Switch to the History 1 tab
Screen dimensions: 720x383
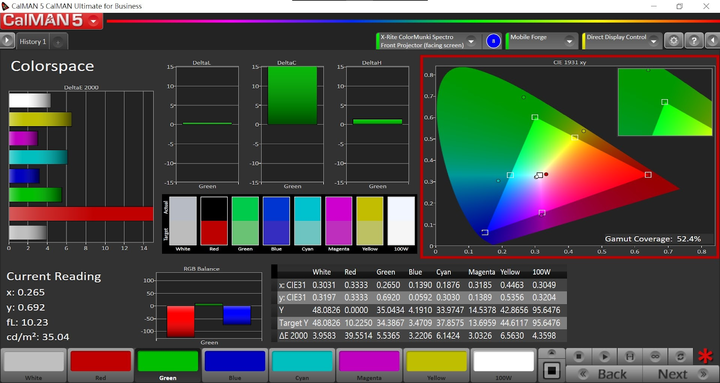point(33,42)
